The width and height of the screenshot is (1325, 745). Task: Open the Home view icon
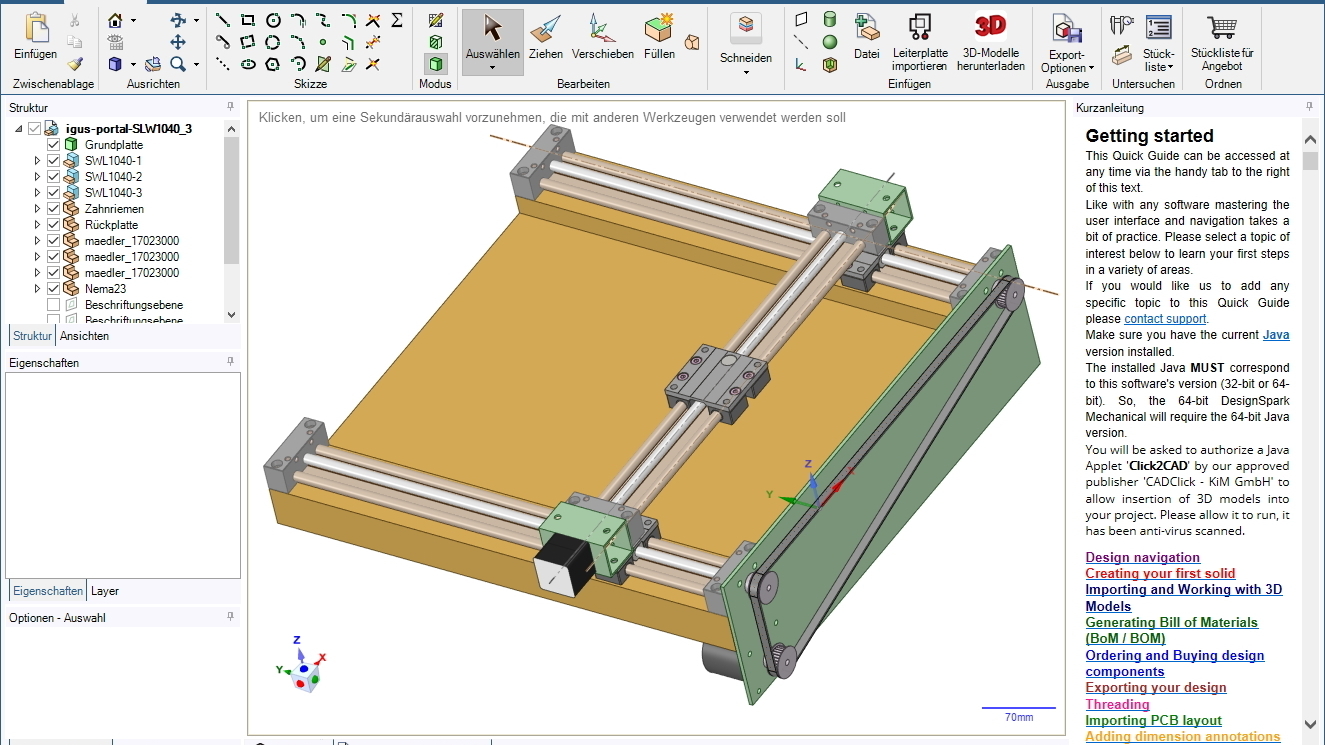point(116,20)
